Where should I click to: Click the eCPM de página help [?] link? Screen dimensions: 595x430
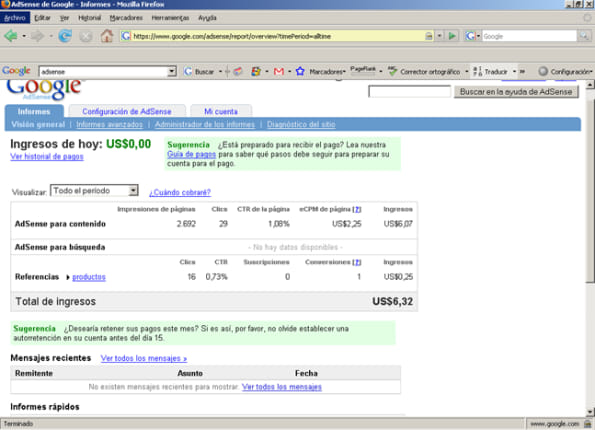(x=357, y=209)
